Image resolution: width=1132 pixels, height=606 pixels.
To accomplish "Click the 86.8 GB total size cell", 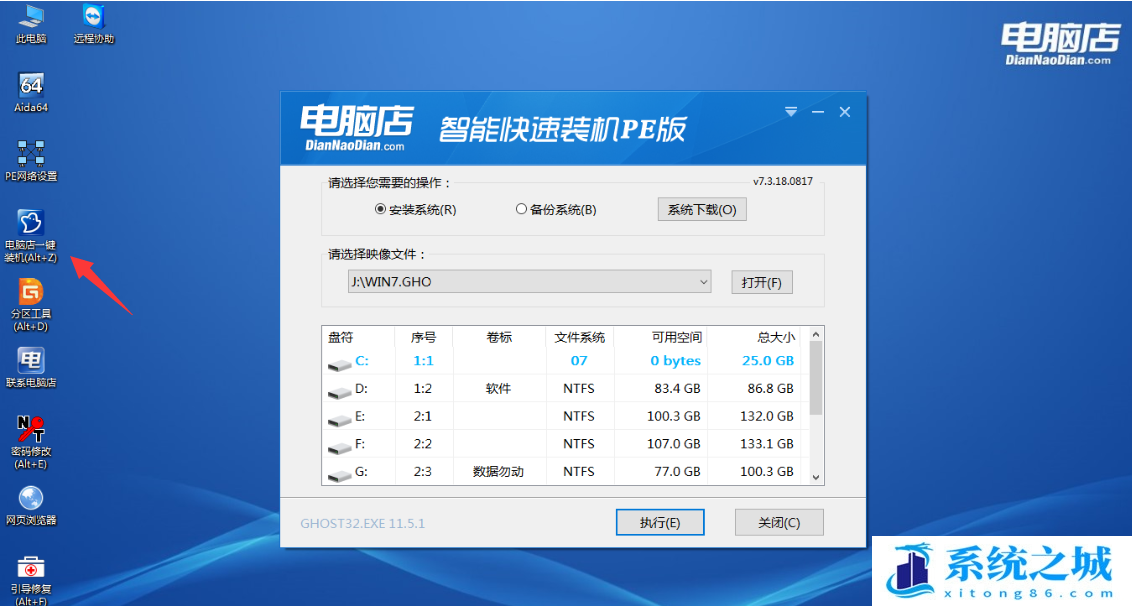I will point(770,389).
